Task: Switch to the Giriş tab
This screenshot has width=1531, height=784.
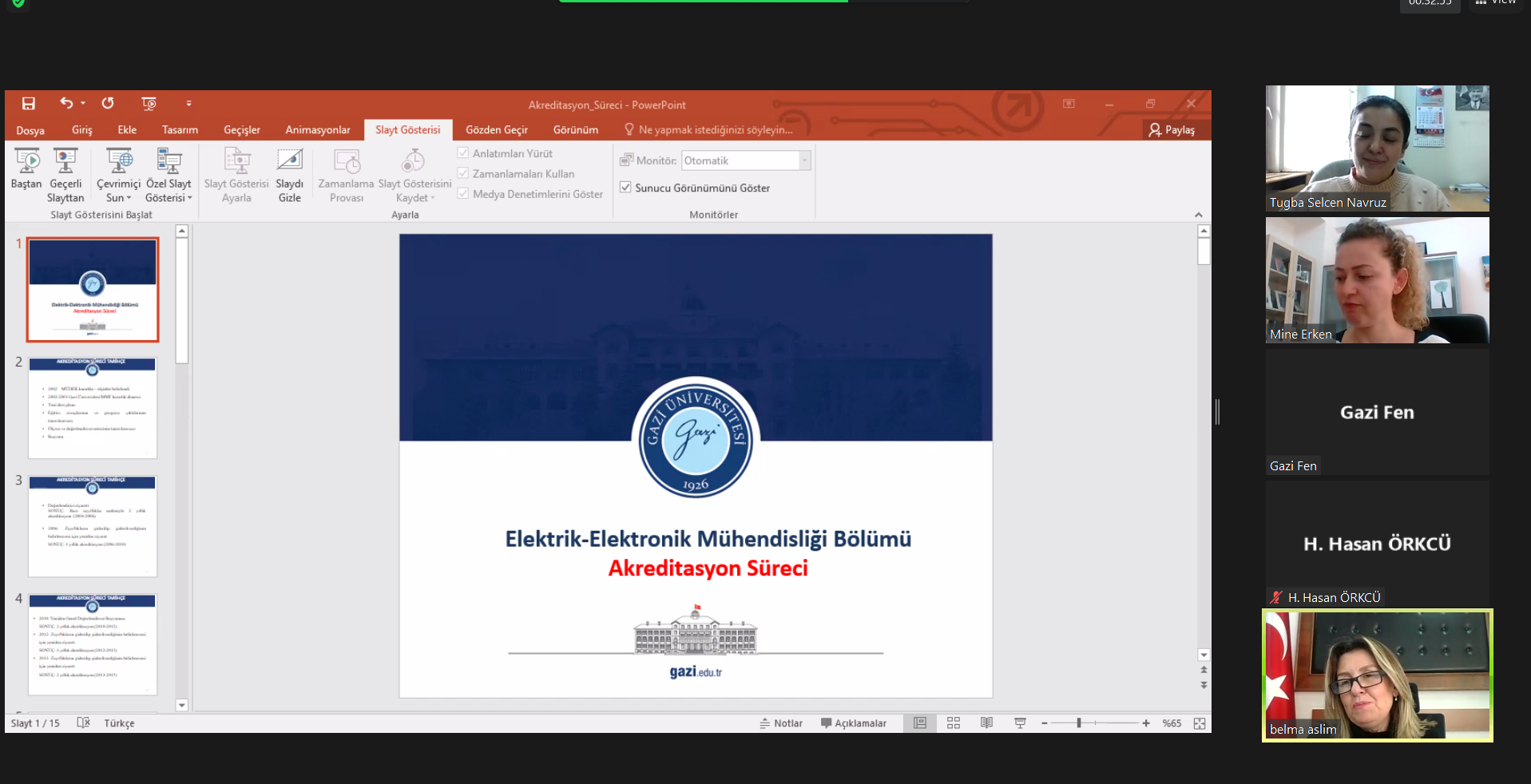Action: (82, 130)
